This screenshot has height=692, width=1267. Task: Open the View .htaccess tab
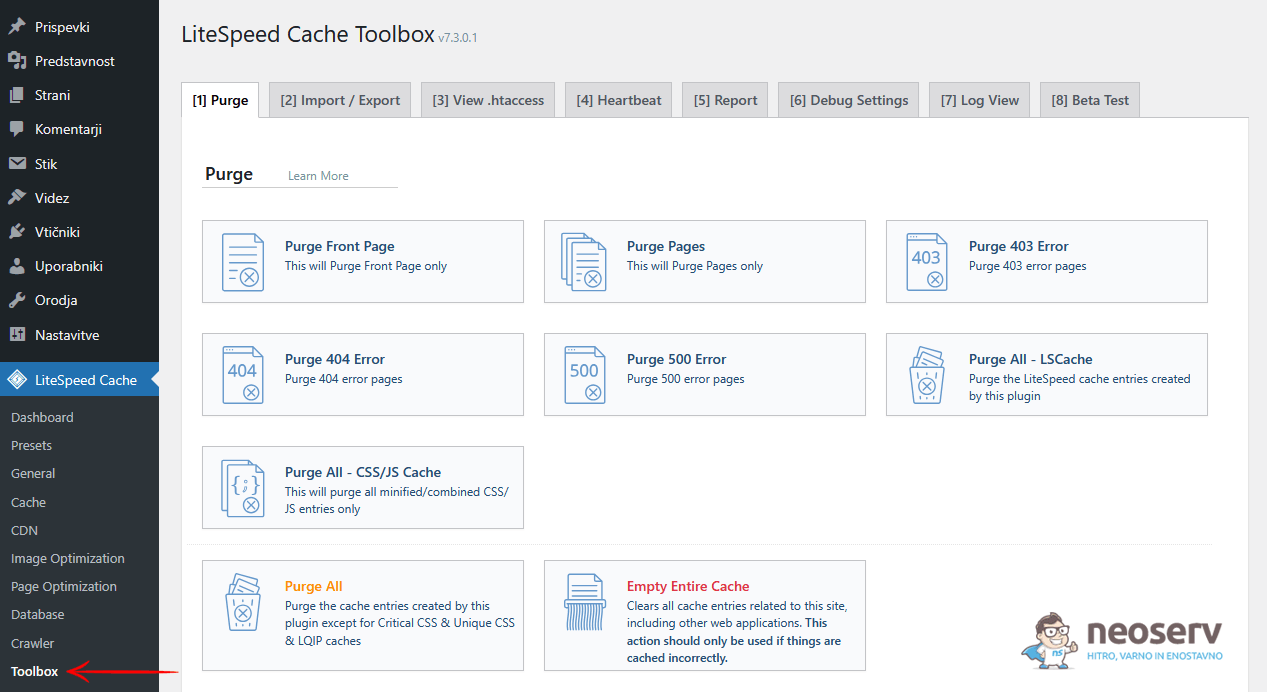point(488,100)
